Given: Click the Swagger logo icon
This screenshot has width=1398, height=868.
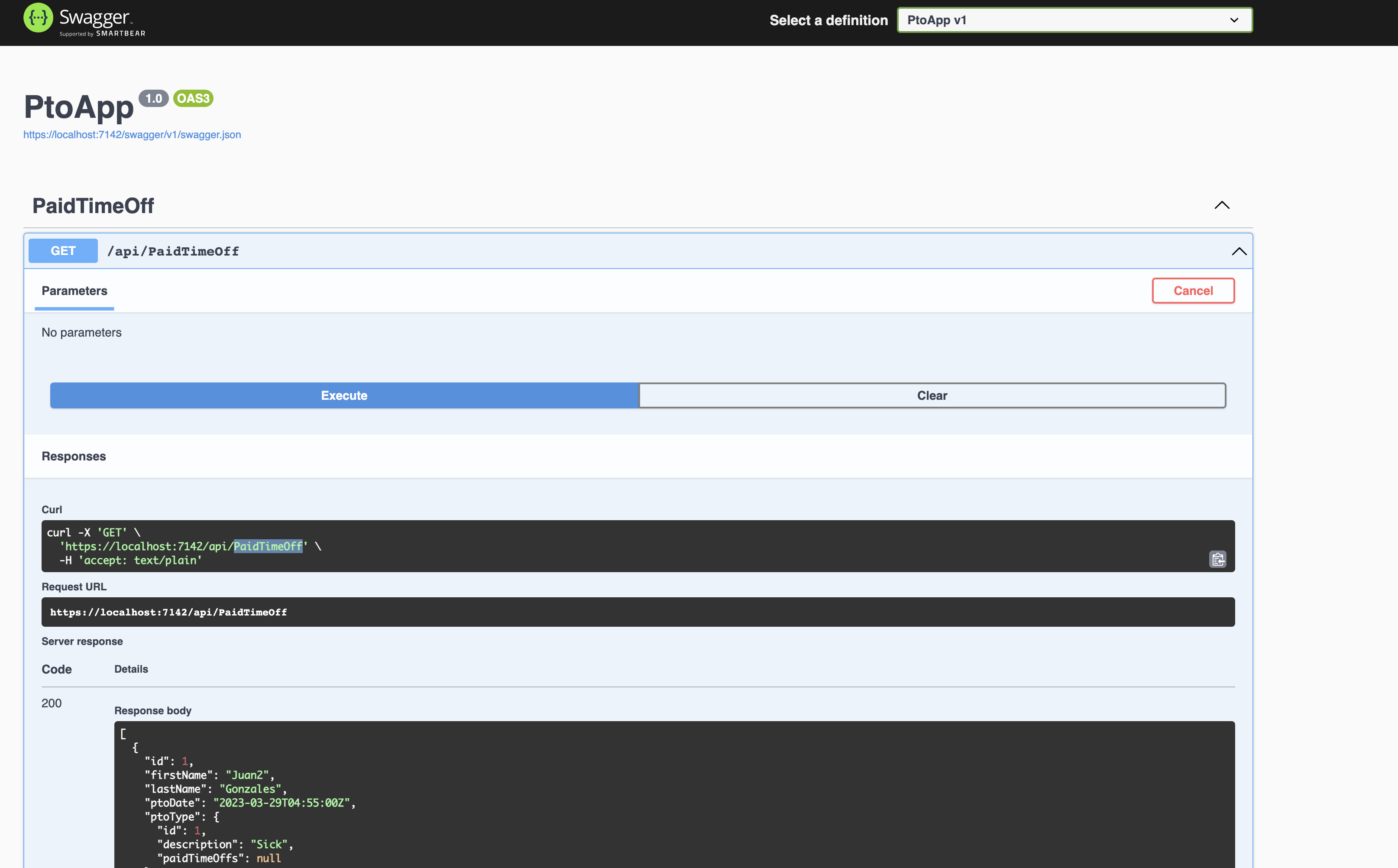Looking at the screenshot, I should [38, 18].
